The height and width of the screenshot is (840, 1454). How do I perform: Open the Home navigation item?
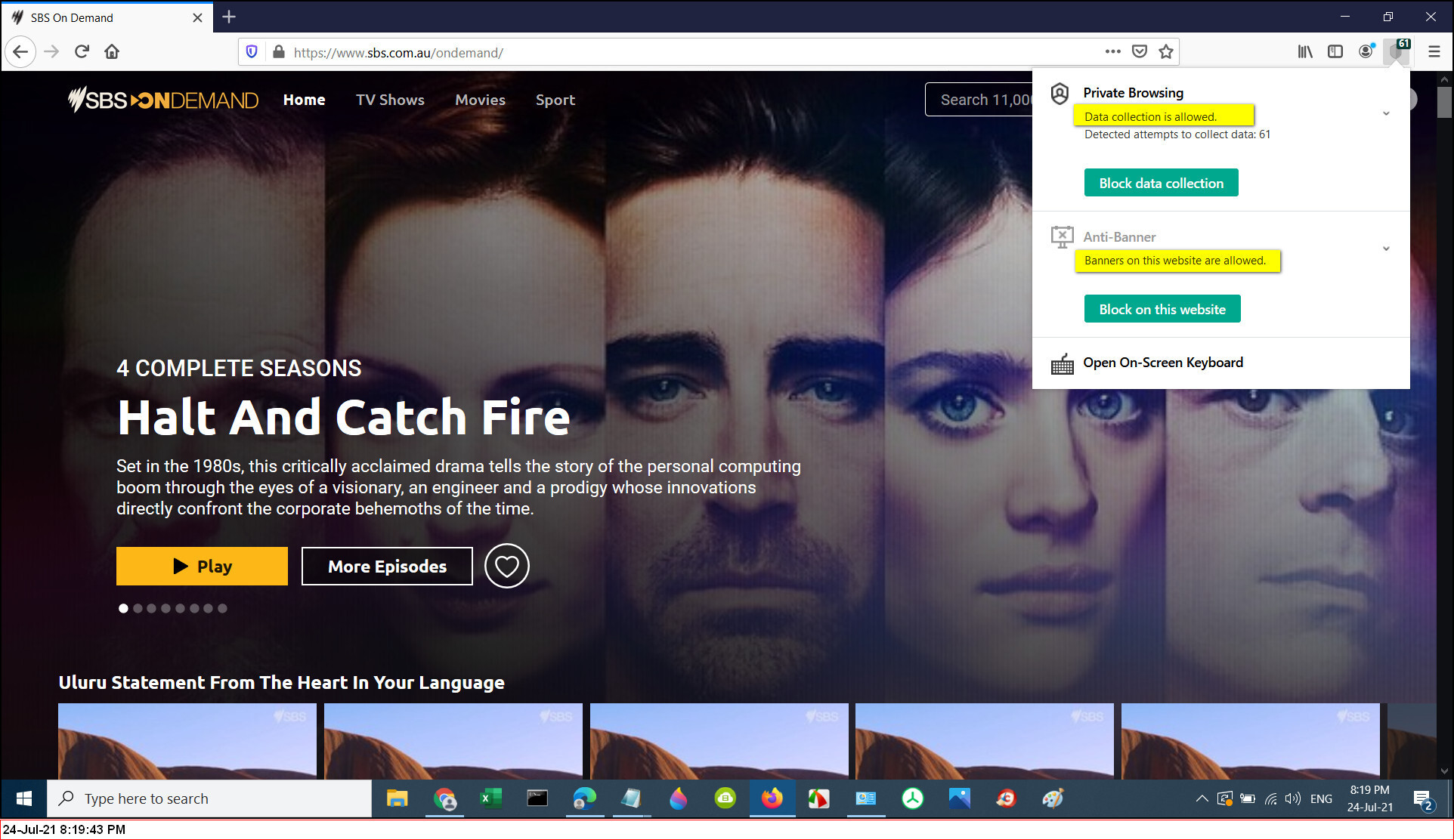304,100
